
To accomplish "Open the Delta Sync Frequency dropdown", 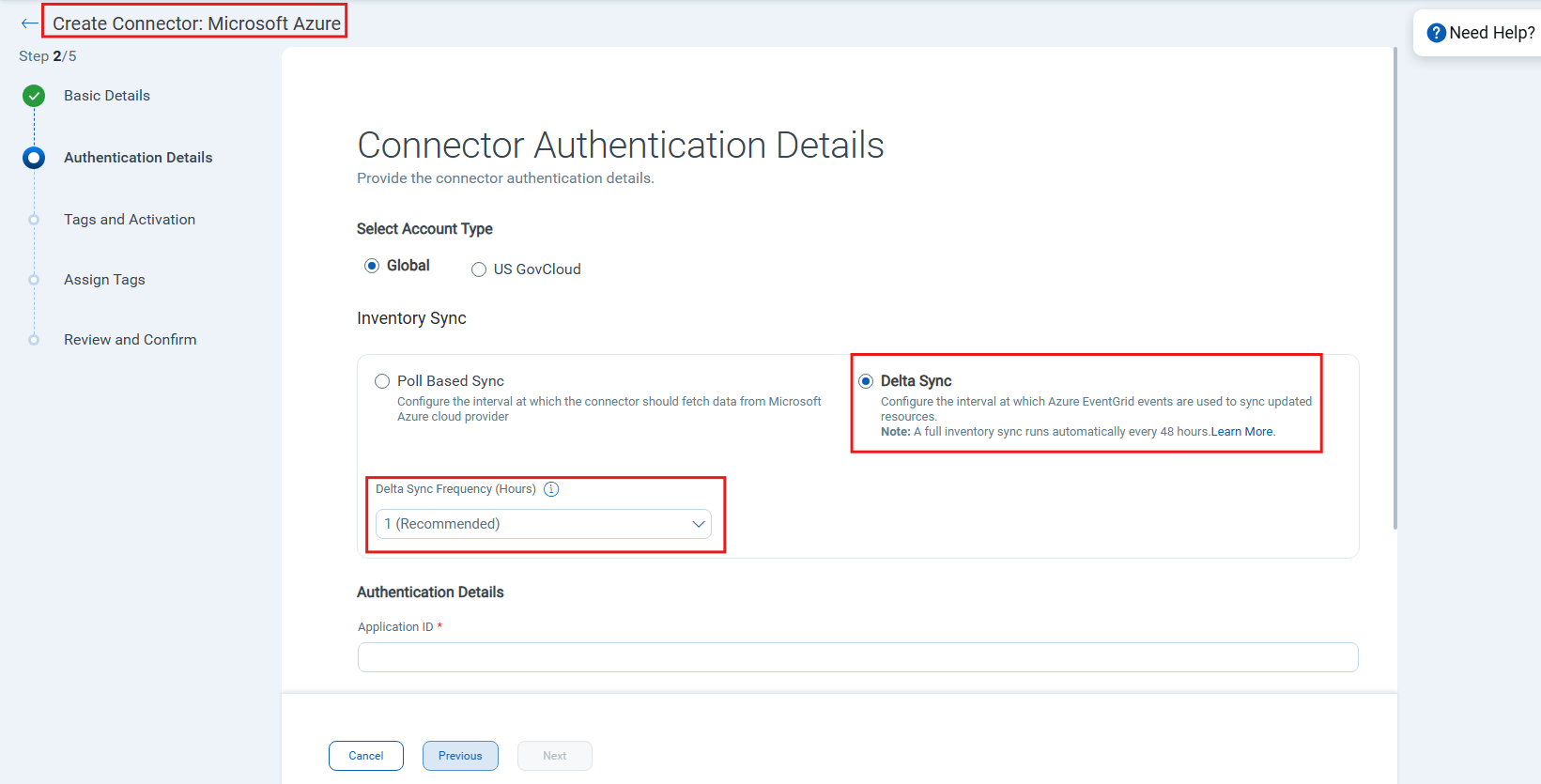I will click(544, 524).
